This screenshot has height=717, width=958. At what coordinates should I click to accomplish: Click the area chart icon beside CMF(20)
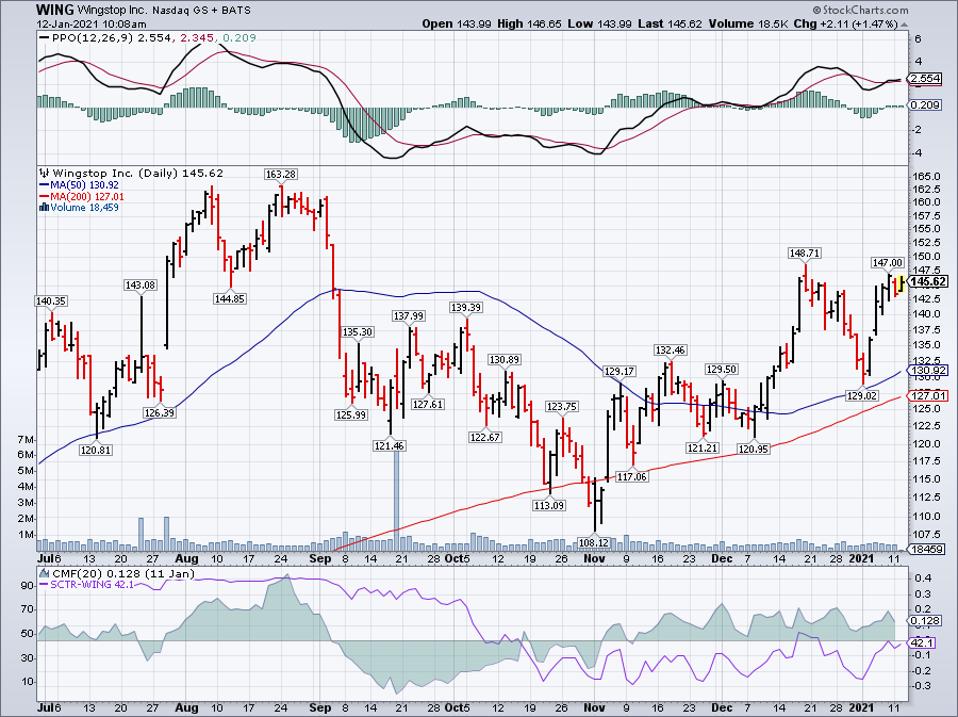pyautogui.click(x=44, y=573)
